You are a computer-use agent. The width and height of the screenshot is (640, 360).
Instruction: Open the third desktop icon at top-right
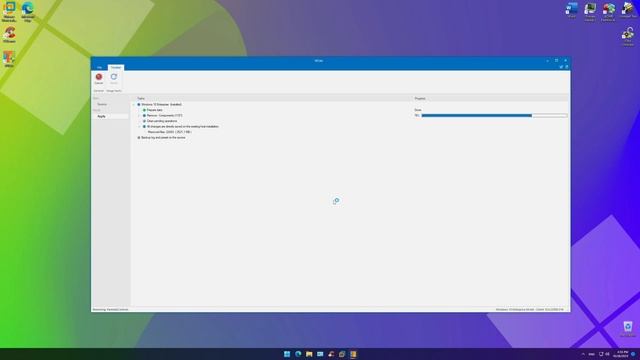pyautogui.click(x=608, y=11)
